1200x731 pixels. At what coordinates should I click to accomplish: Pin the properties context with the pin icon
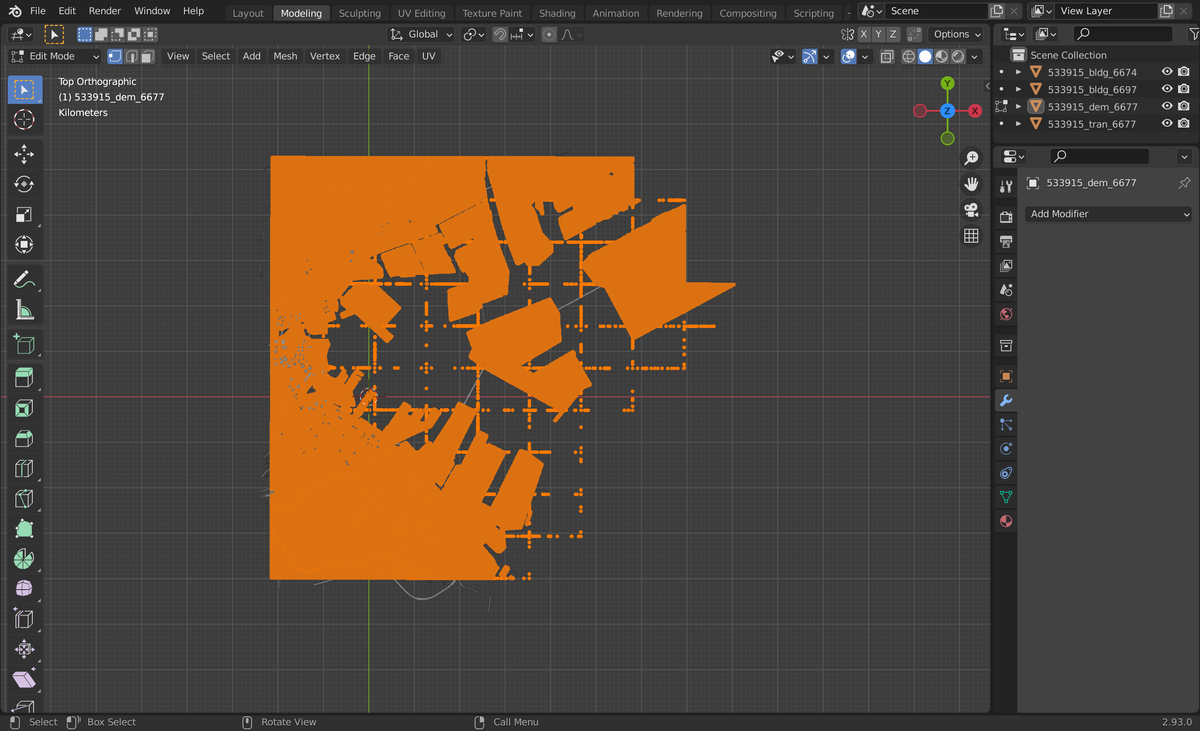coord(1184,183)
